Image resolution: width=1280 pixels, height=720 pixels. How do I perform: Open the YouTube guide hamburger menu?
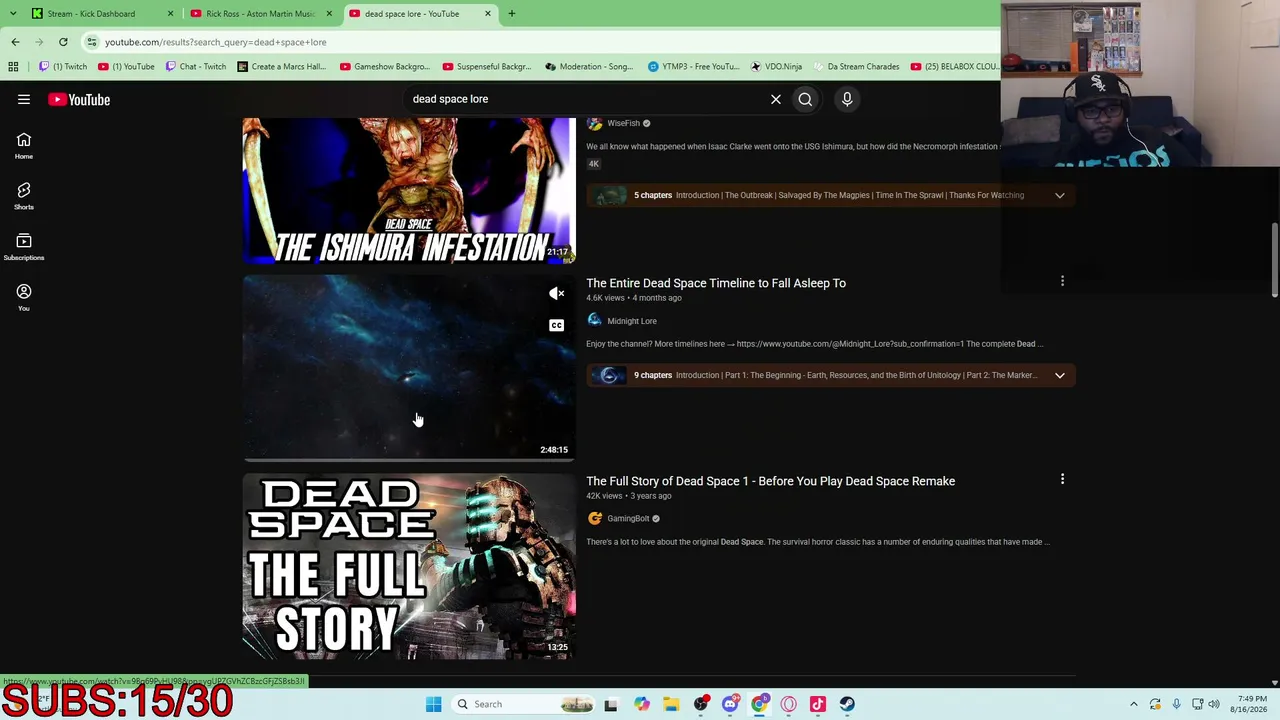[24, 99]
